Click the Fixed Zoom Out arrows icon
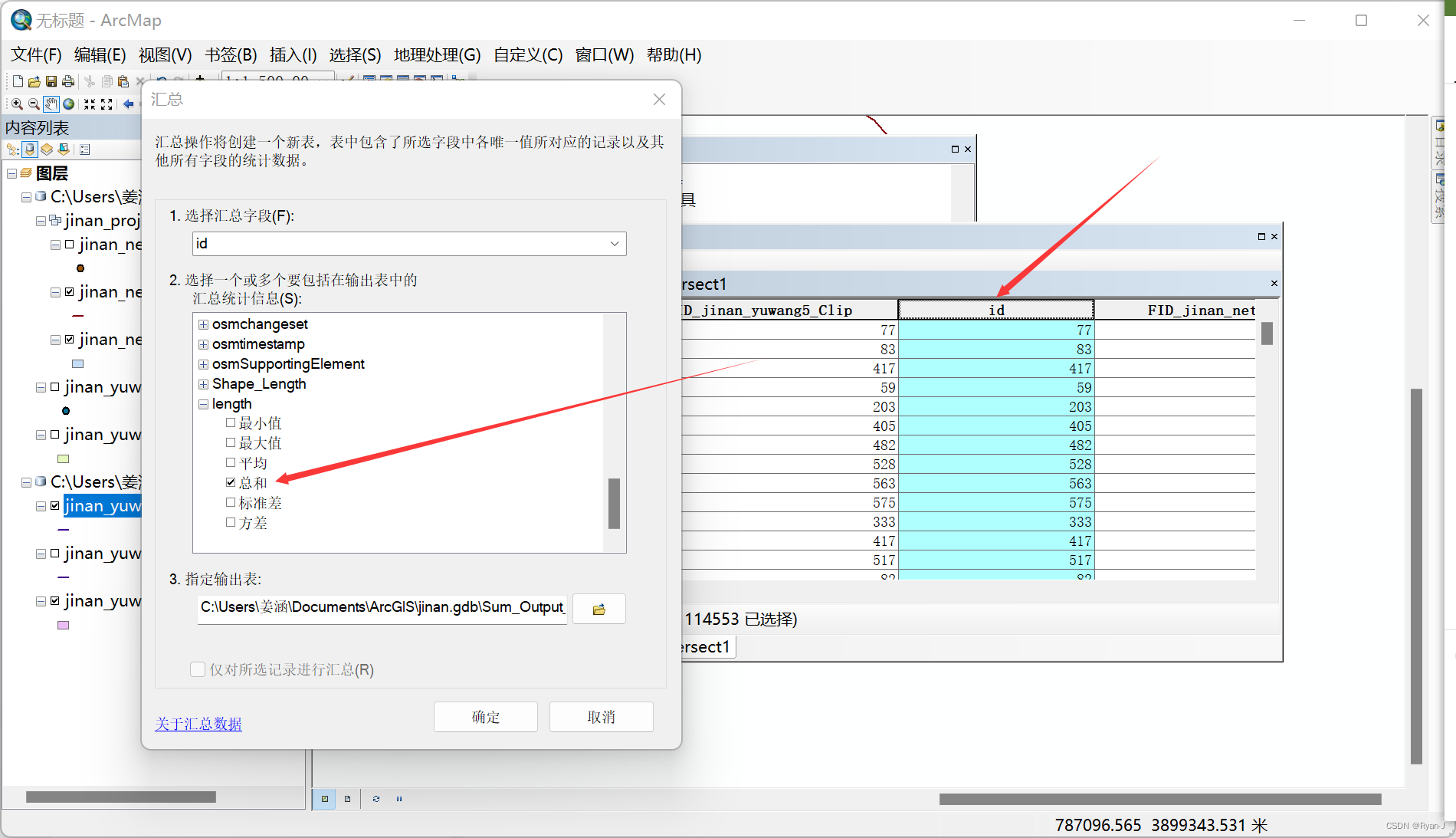The width and height of the screenshot is (1456, 838). pos(107,104)
